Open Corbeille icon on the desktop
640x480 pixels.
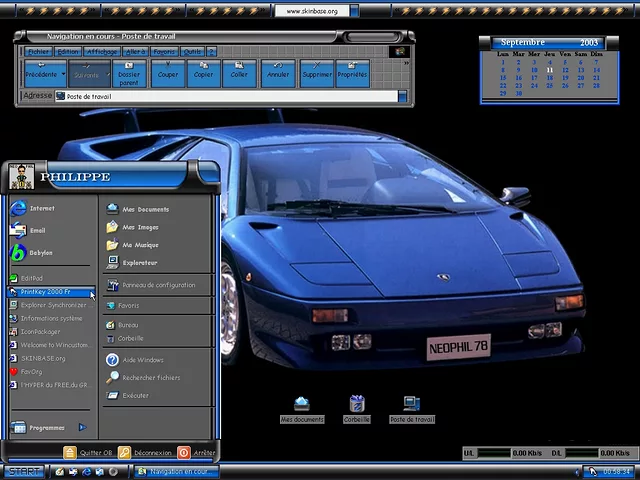point(357,404)
